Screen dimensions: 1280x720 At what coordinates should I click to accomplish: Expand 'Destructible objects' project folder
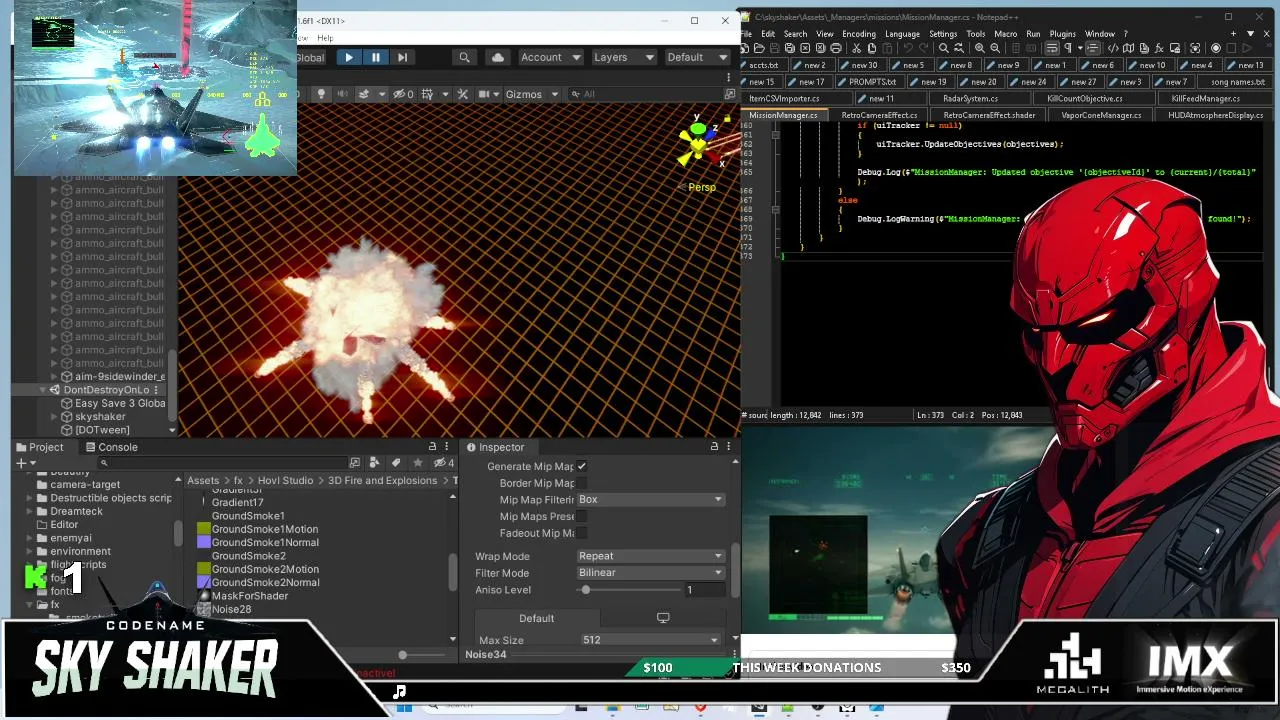[29, 498]
